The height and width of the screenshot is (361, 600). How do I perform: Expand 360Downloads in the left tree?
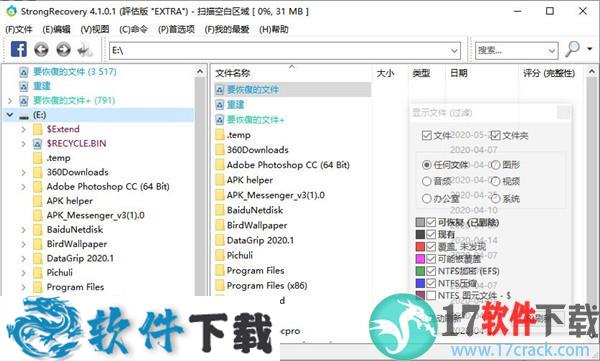click(23, 173)
